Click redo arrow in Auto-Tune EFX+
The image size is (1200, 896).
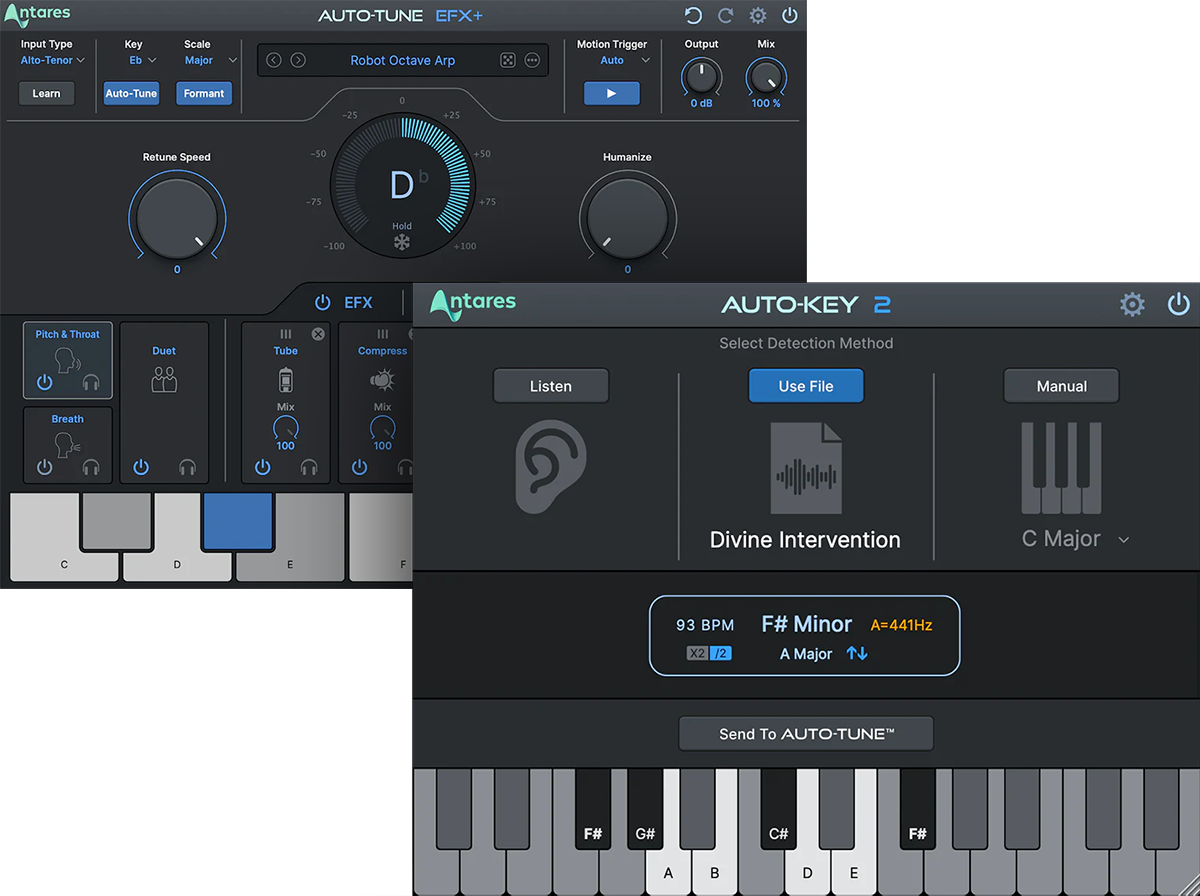(x=726, y=15)
